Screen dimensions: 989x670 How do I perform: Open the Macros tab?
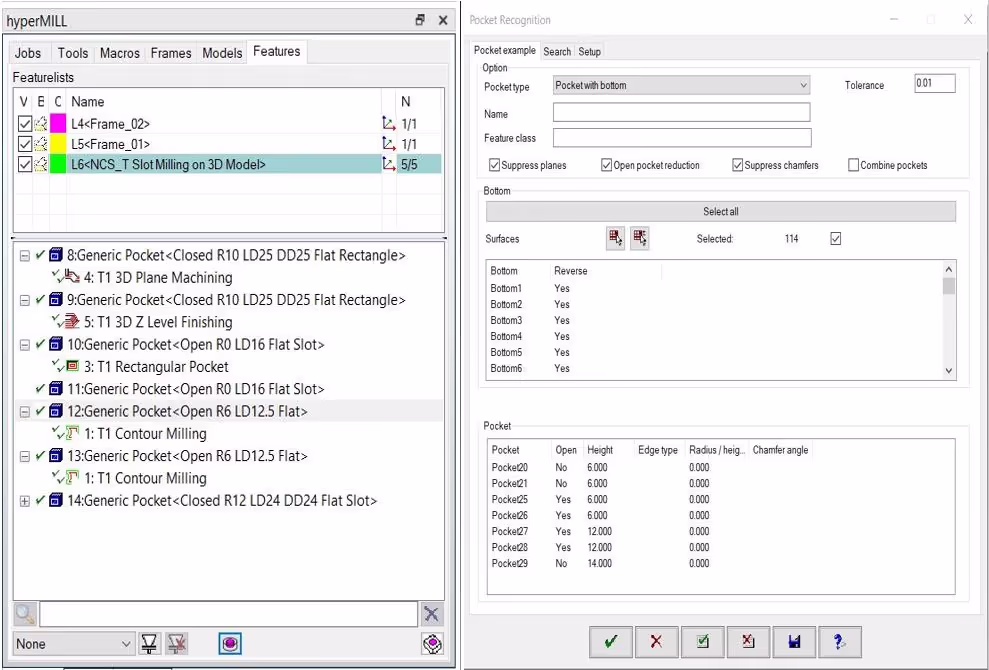point(120,53)
